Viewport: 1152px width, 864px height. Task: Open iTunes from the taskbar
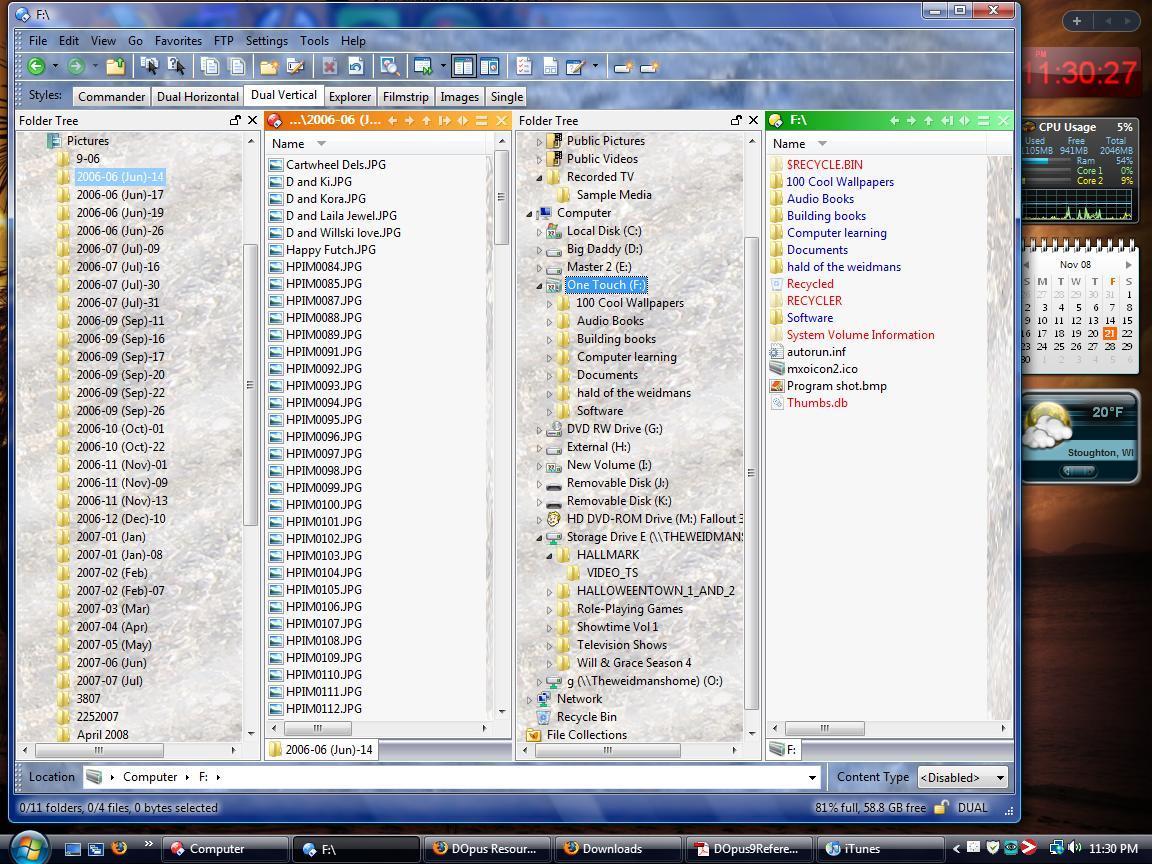pyautogui.click(x=860, y=849)
